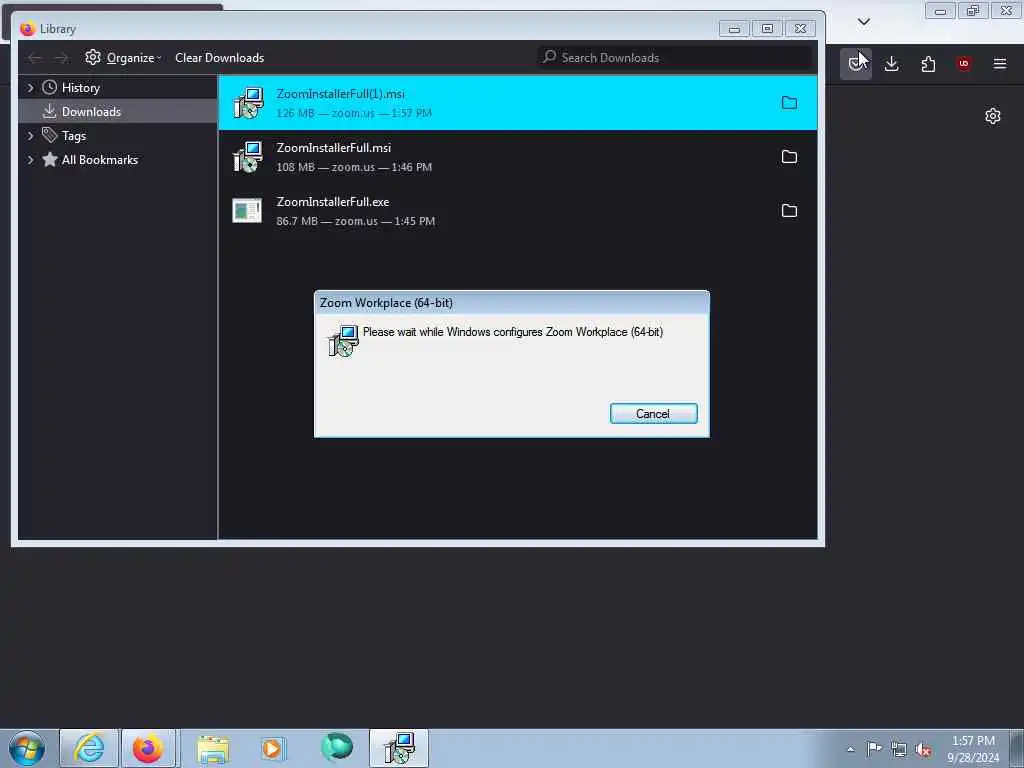The width and height of the screenshot is (1024, 768).
Task: Close the Library window
Action: pyautogui.click(x=800, y=29)
